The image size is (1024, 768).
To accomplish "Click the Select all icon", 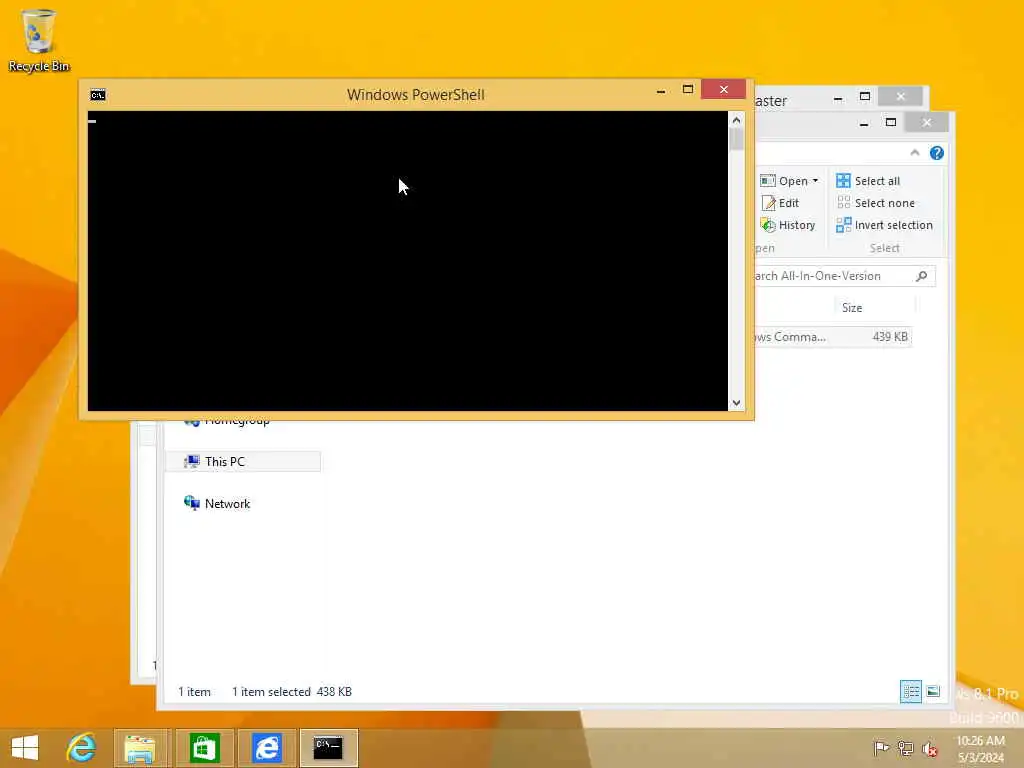I will 844,181.
